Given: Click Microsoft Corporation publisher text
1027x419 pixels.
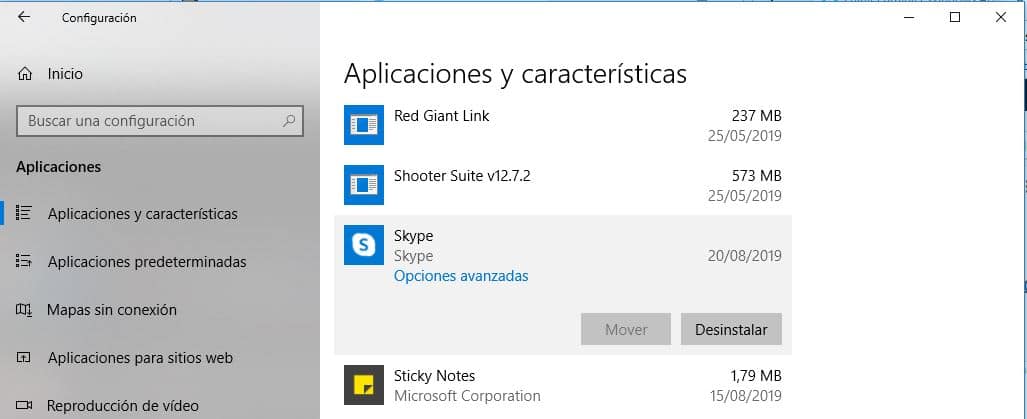Looking at the screenshot, I should pyautogui.click(x=467, y=396).
